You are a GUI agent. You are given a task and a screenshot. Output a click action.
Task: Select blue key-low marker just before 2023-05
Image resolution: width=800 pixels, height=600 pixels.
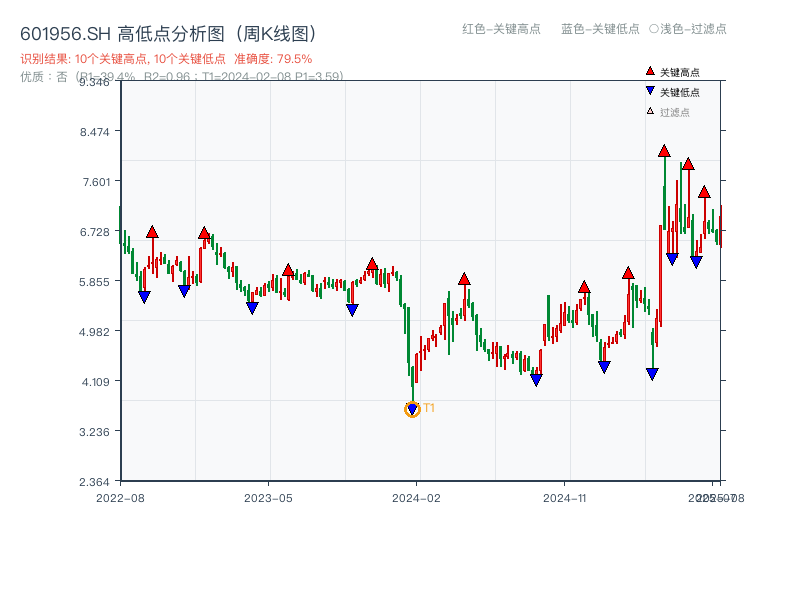pyautogui.click(x=252, y=308)
